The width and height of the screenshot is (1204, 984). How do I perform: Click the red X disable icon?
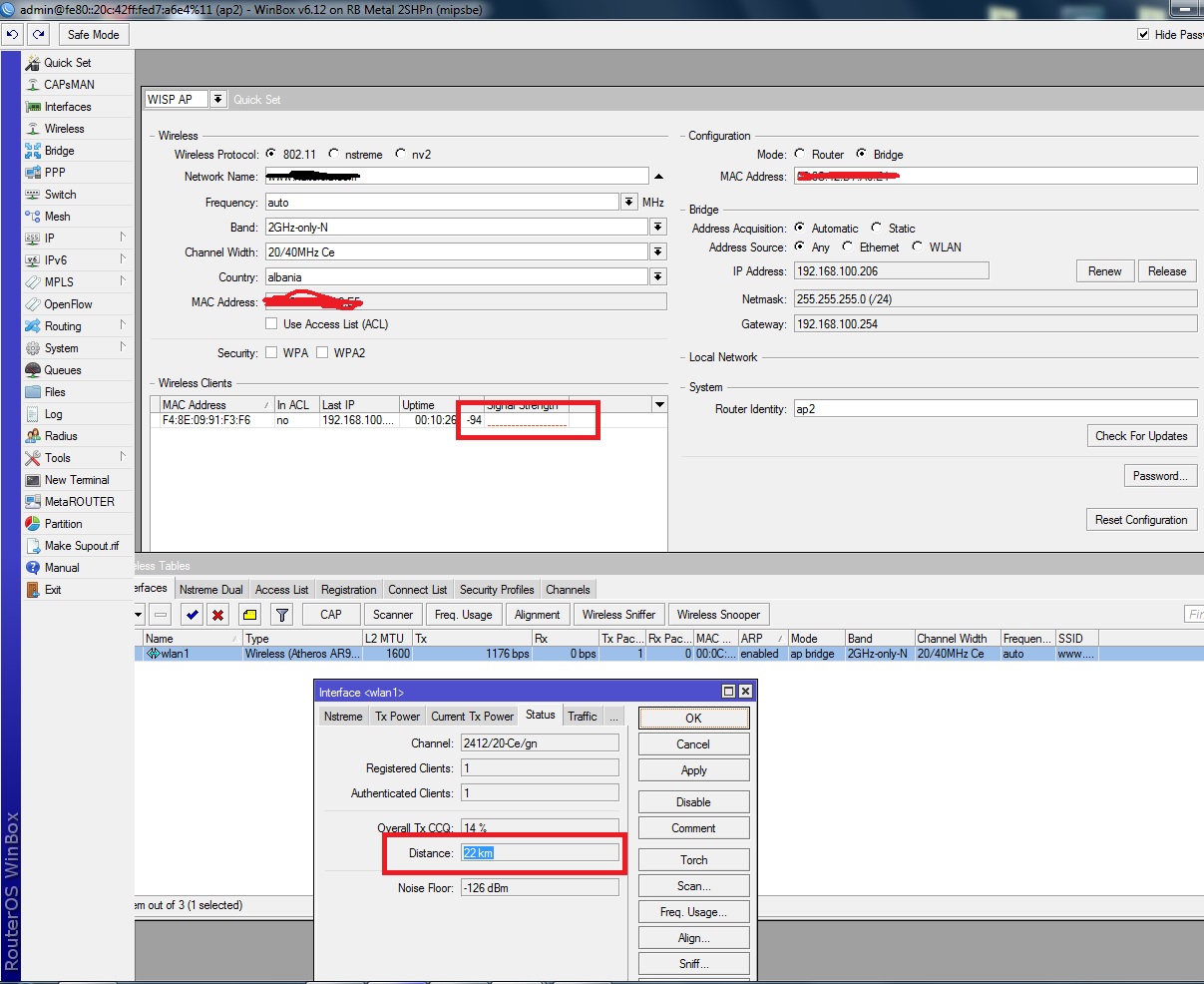(218, 615)
